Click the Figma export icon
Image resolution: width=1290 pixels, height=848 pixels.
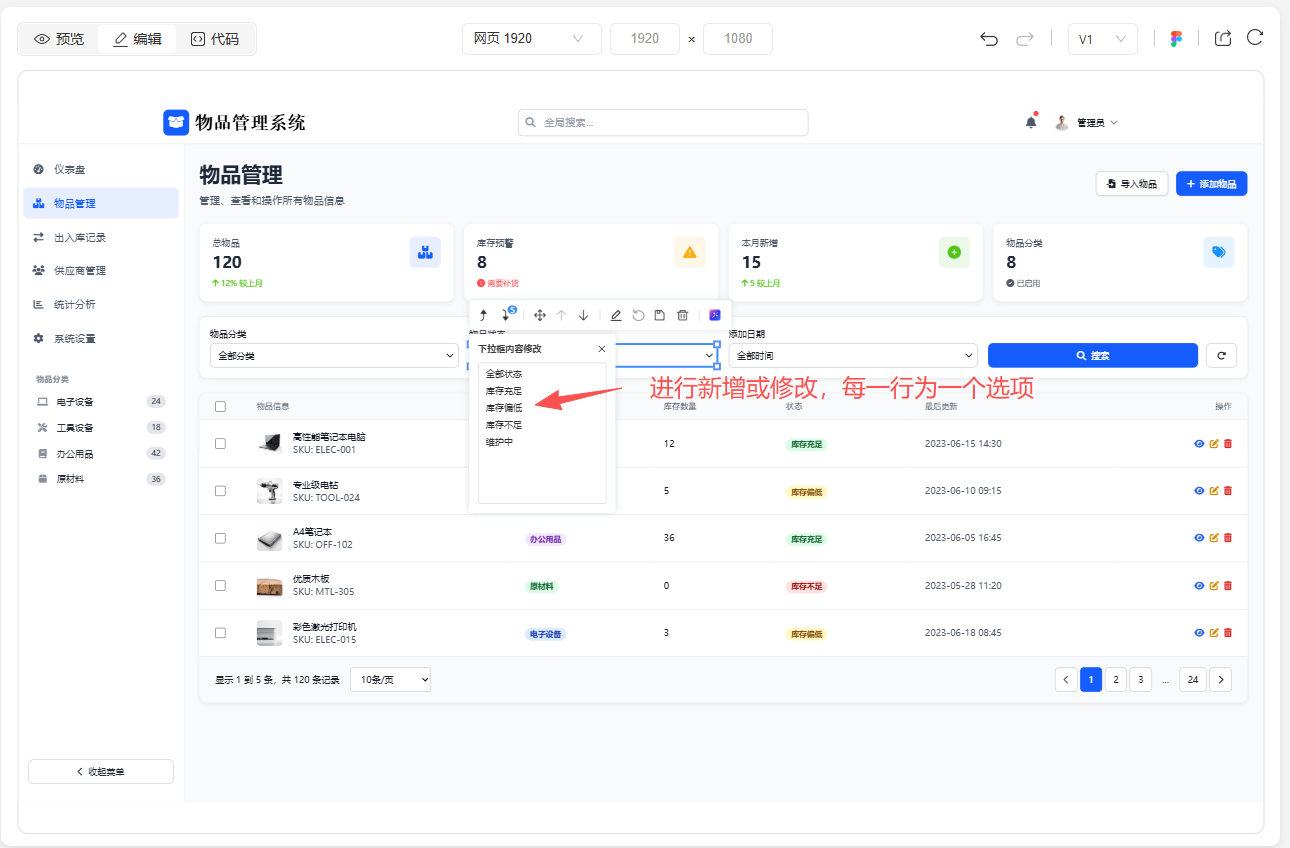pyautogui.click(x=1176, y=39)
